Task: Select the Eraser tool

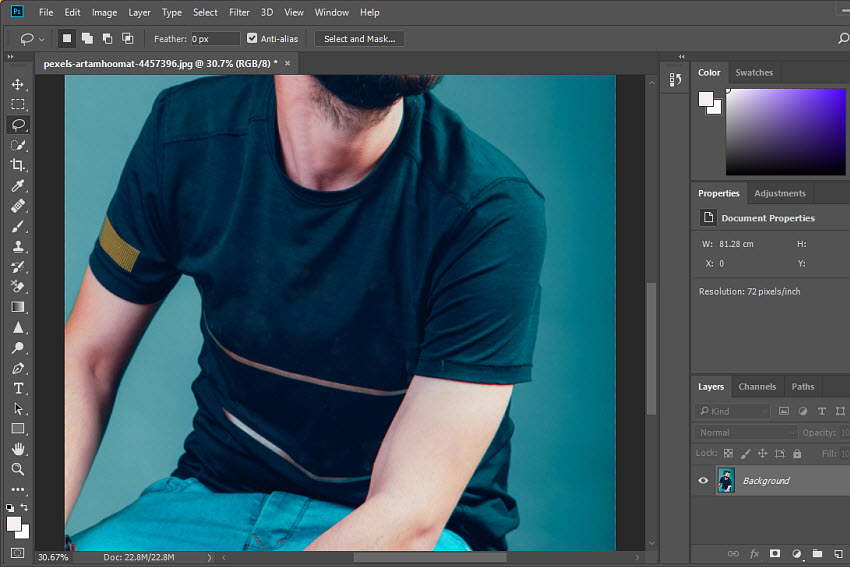Action: pyautogui.click(x=18, y=287)
